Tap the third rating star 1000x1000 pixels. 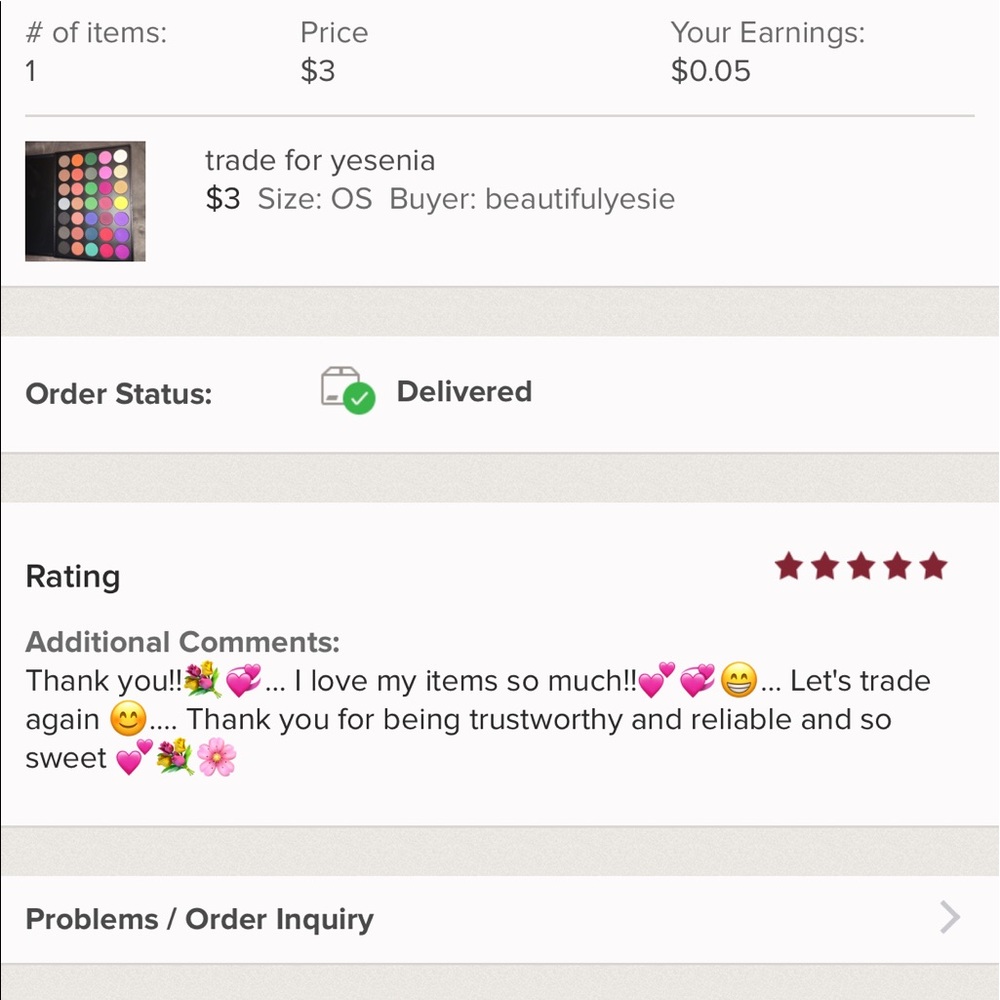[861, 567]
